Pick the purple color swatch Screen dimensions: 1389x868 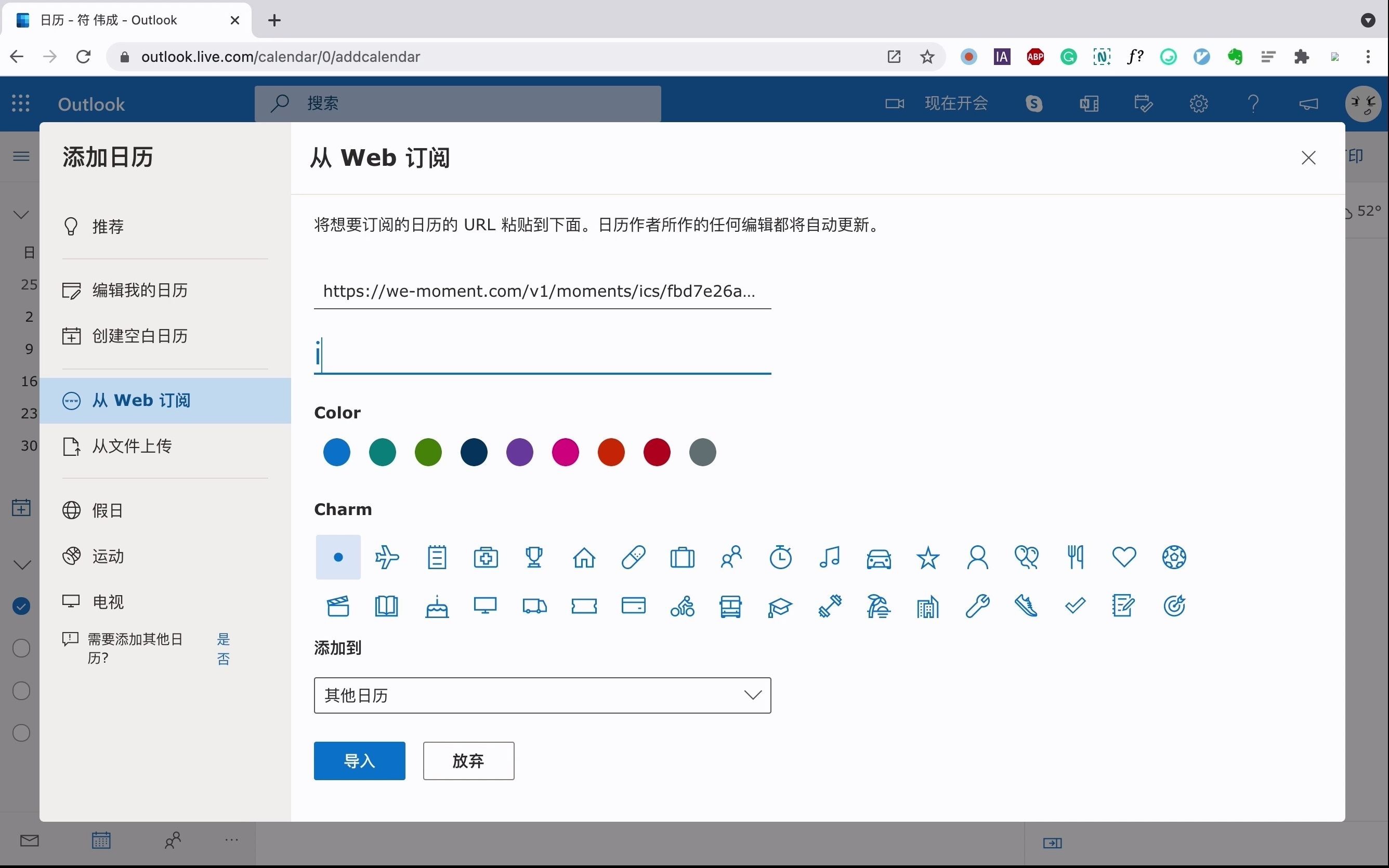tap(519, 452)
